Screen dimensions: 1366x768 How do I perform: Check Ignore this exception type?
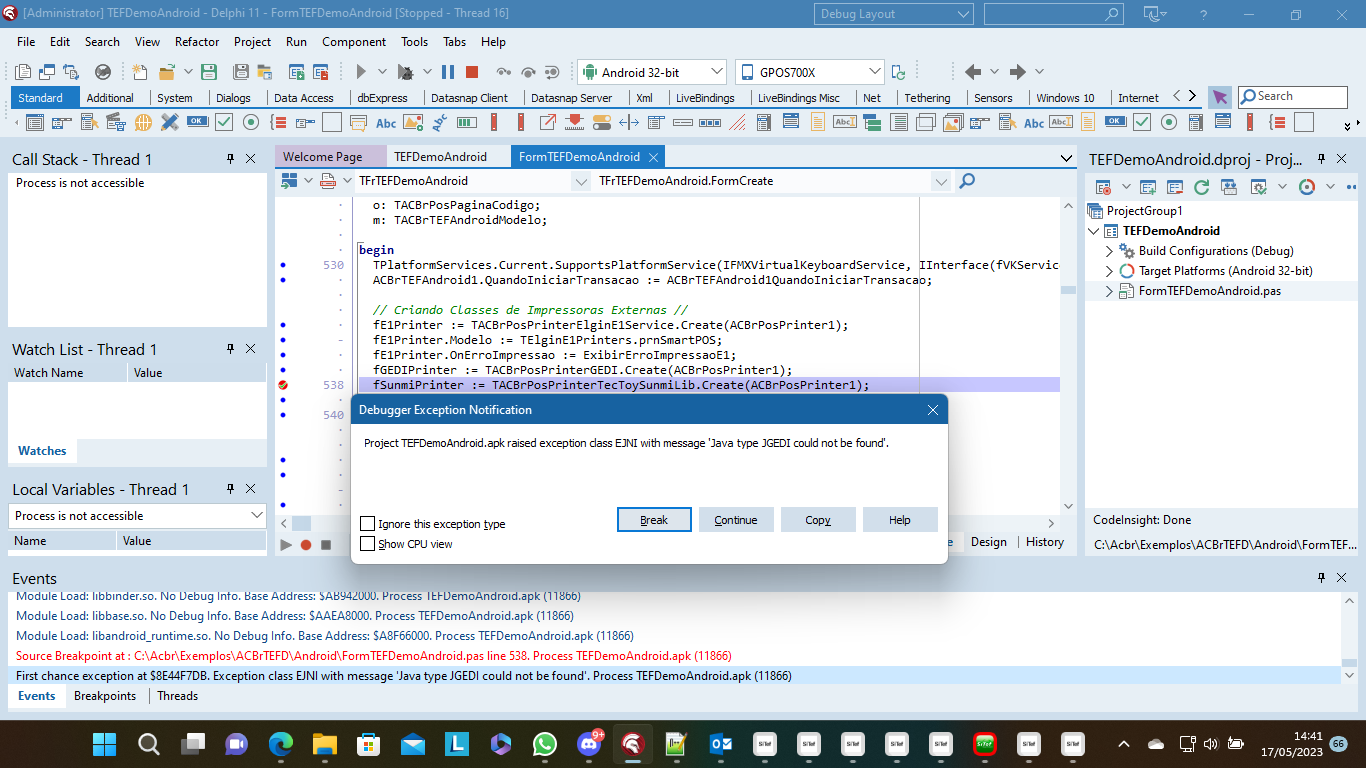[x=367, y=524]
